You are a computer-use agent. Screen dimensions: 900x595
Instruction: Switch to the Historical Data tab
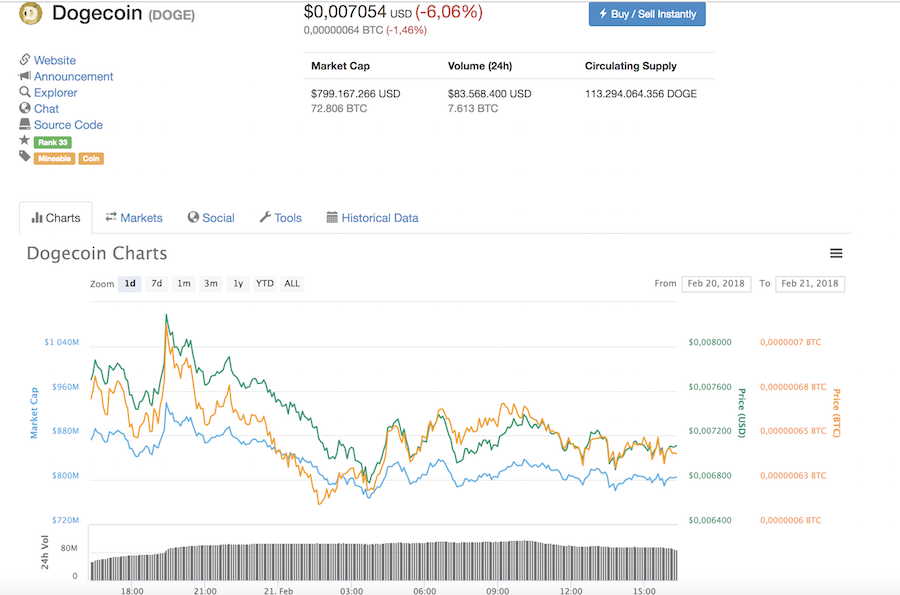pos(373,218)
